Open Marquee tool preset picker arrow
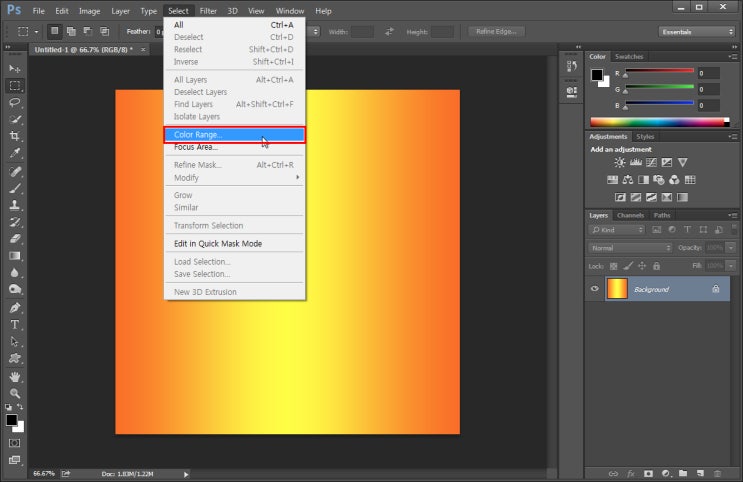The width and height of the screenshot is (743, 482). tap(36, 32)
